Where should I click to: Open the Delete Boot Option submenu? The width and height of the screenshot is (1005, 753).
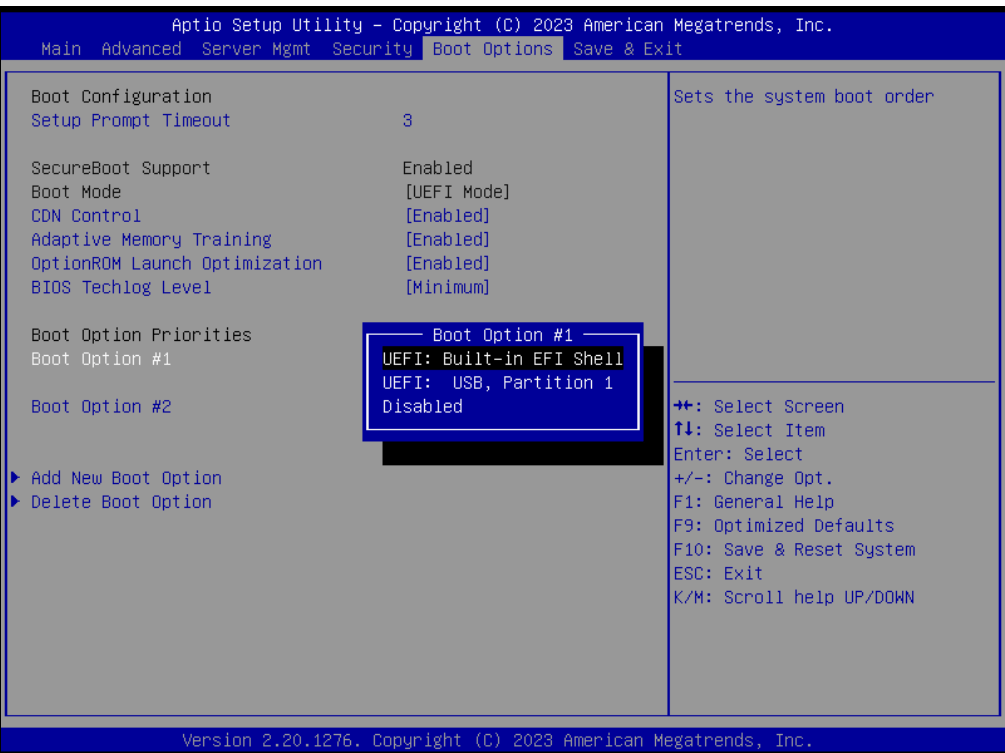121,502
